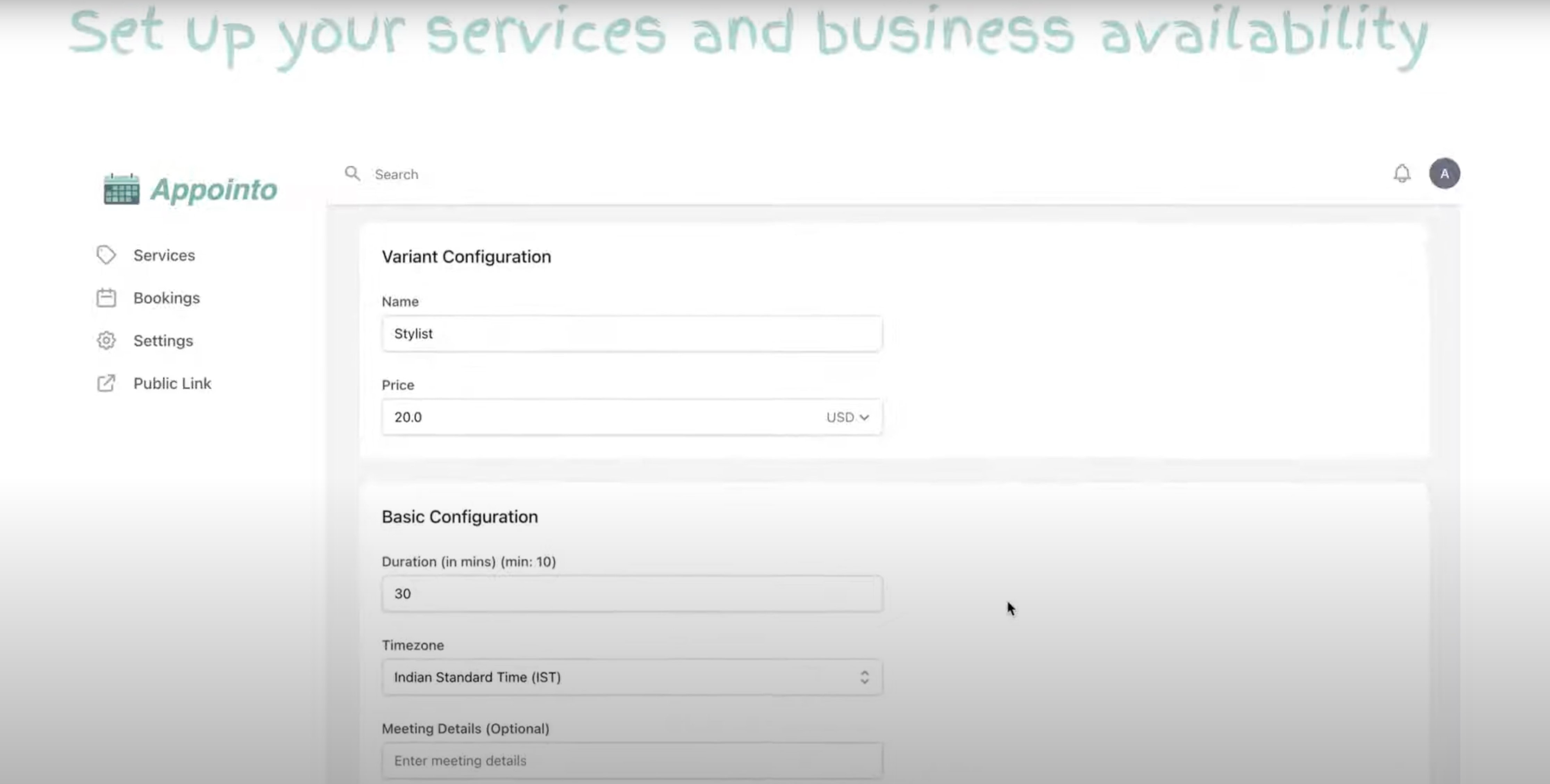Screen dimensions: 1550x784
Task: Click the Public Link external icon
Action: pyautogui.click(x=106, y=383)
